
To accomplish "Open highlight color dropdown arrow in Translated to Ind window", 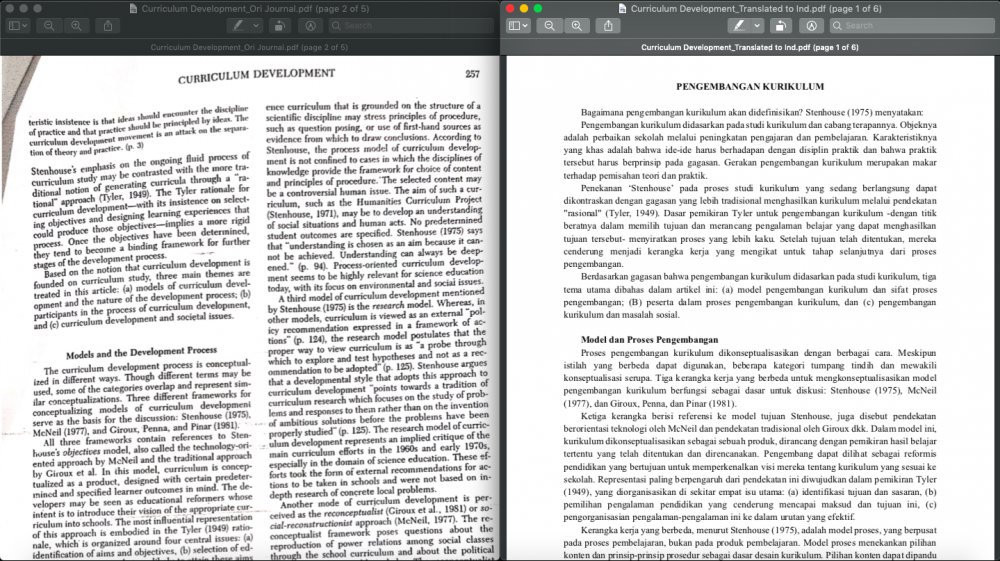I will point(757,26).
